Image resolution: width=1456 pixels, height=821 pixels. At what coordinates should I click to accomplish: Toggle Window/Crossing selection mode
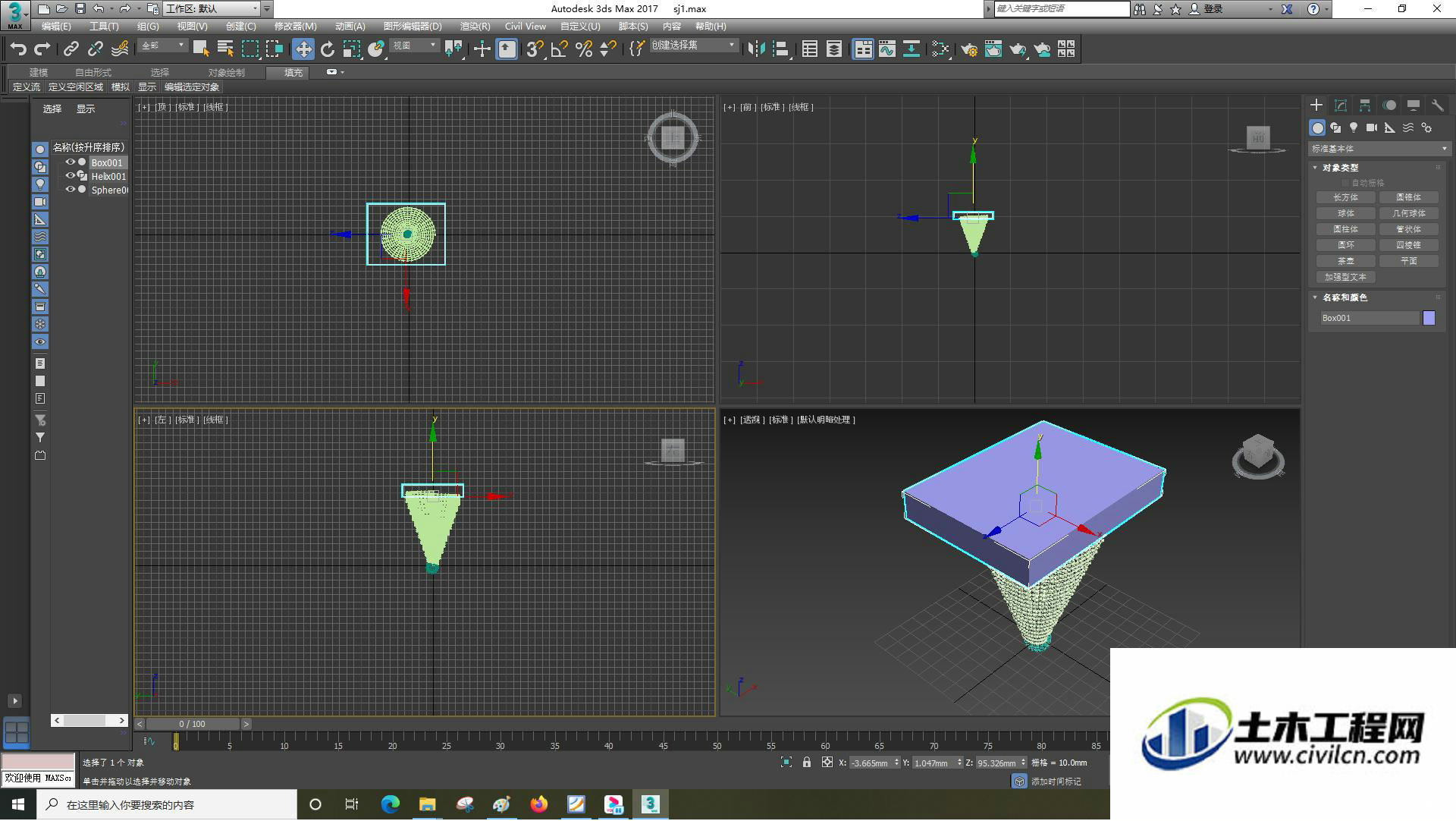pos(275,49)
